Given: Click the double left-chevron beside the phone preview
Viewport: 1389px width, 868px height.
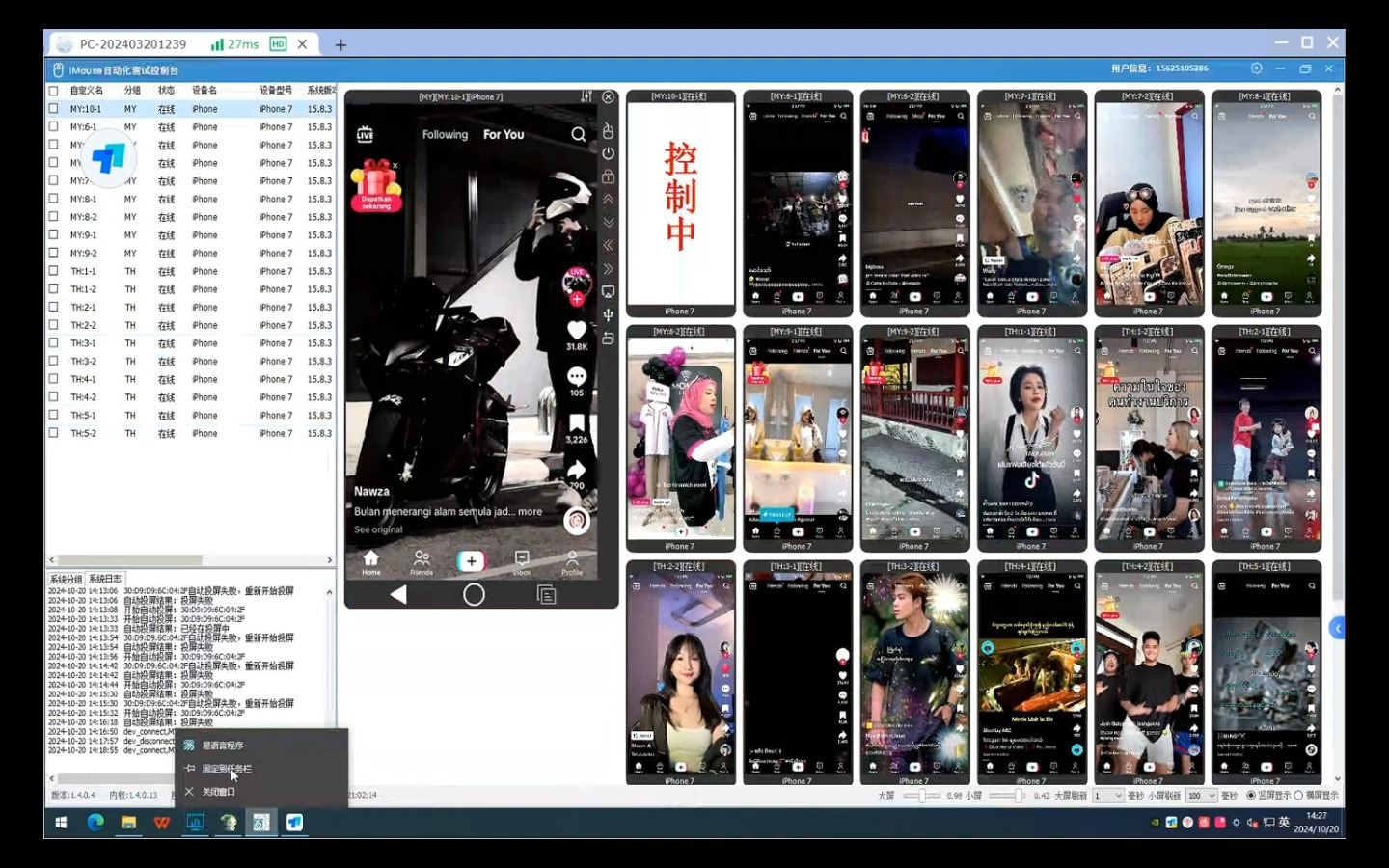Looking at the screenshot, I should pyautogui.click(x=608, y=246).
